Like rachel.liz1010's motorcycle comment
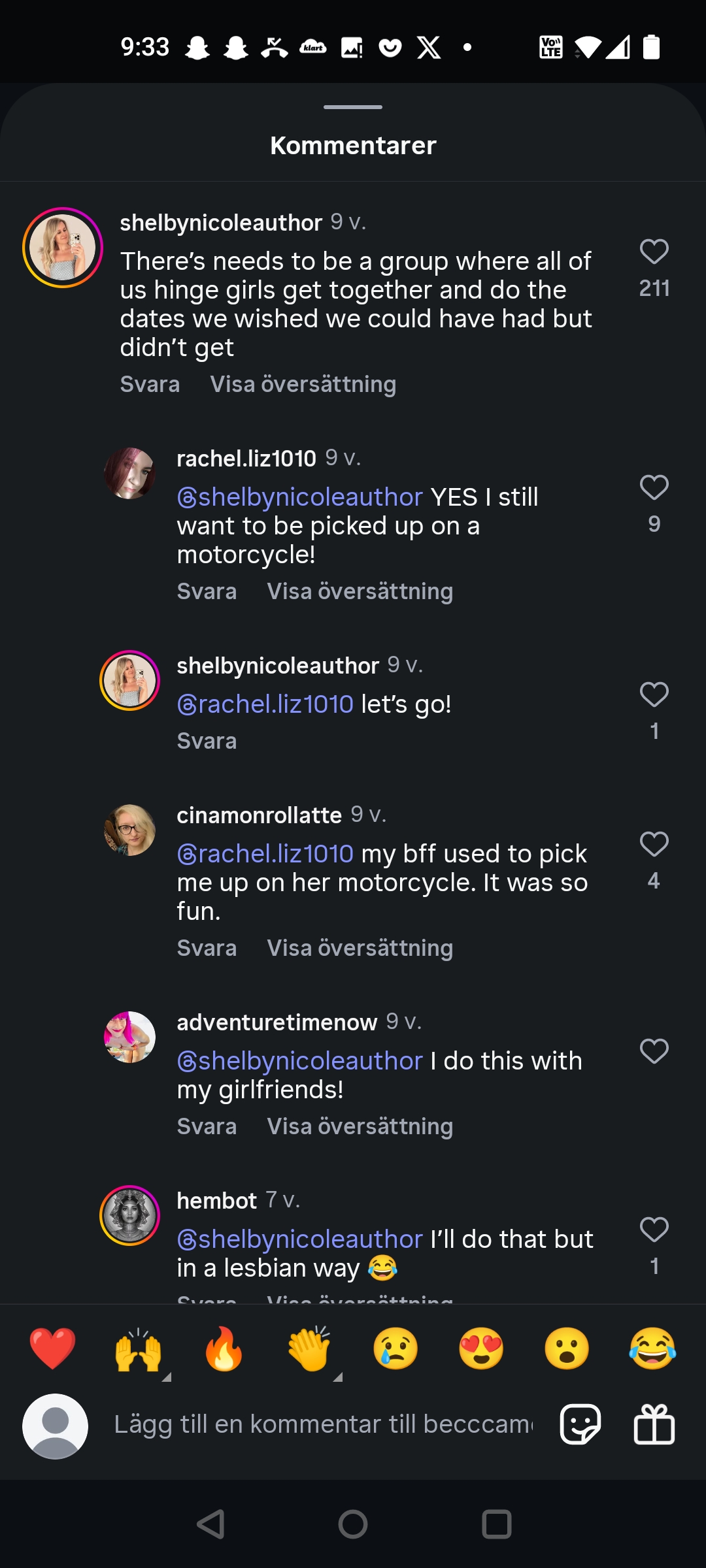Screen dimensions: 706x1568 click(654, 488)
